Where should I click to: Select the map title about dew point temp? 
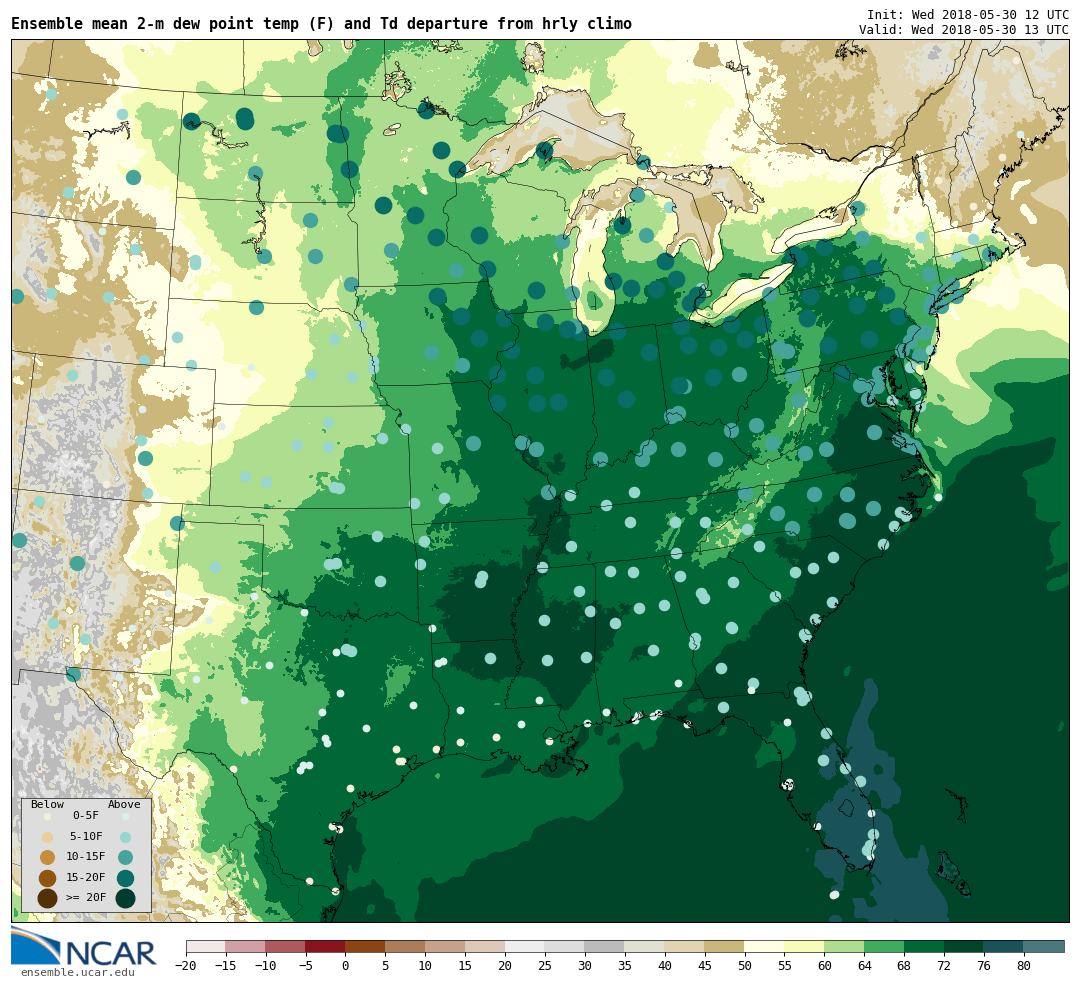click(x=321, y=24)
